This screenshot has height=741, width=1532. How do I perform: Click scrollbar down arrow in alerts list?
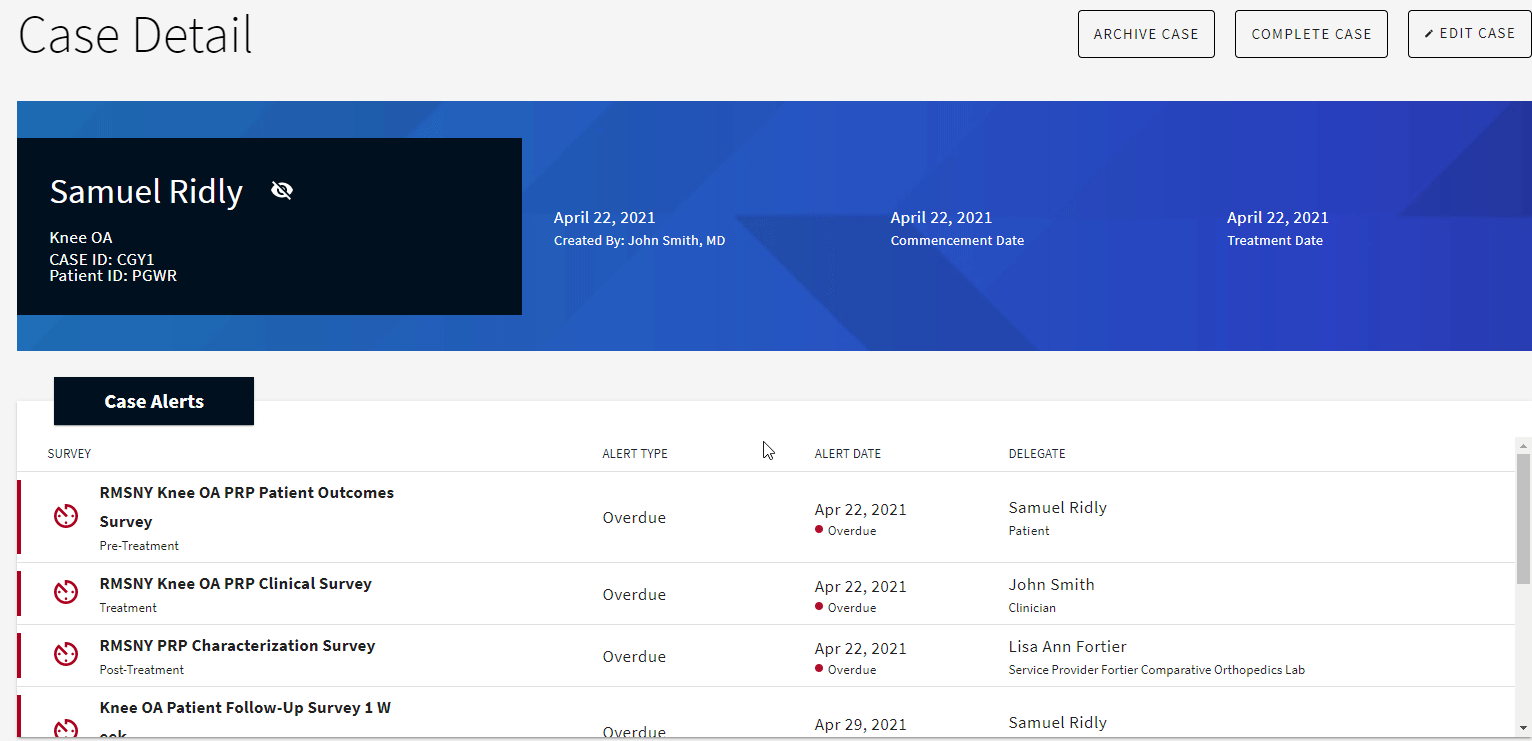(1523, 728)
